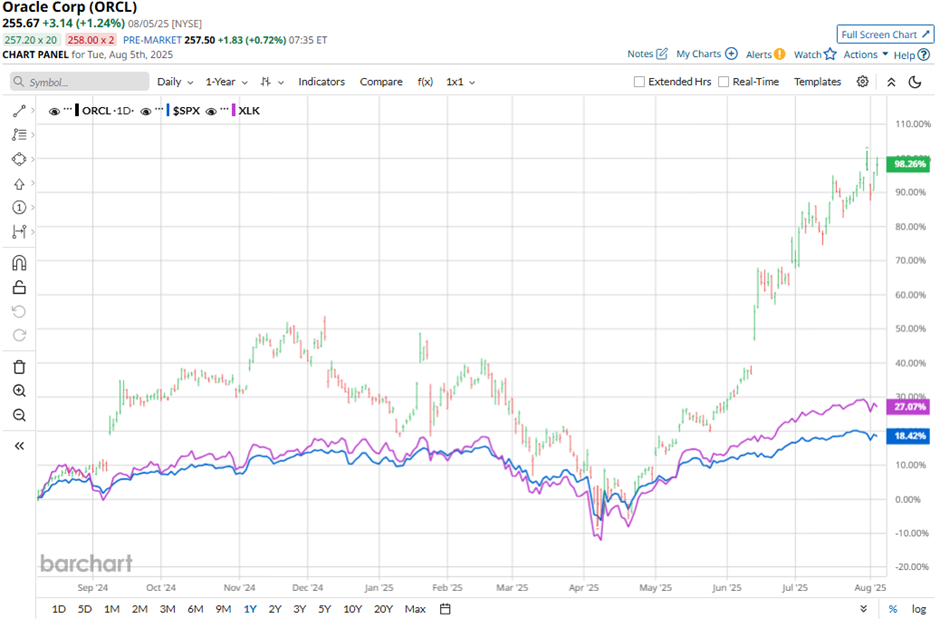Screen dimensions: 940x619
Task: Expand the bottom panel double chevron
Action: (x=863, y=609)
